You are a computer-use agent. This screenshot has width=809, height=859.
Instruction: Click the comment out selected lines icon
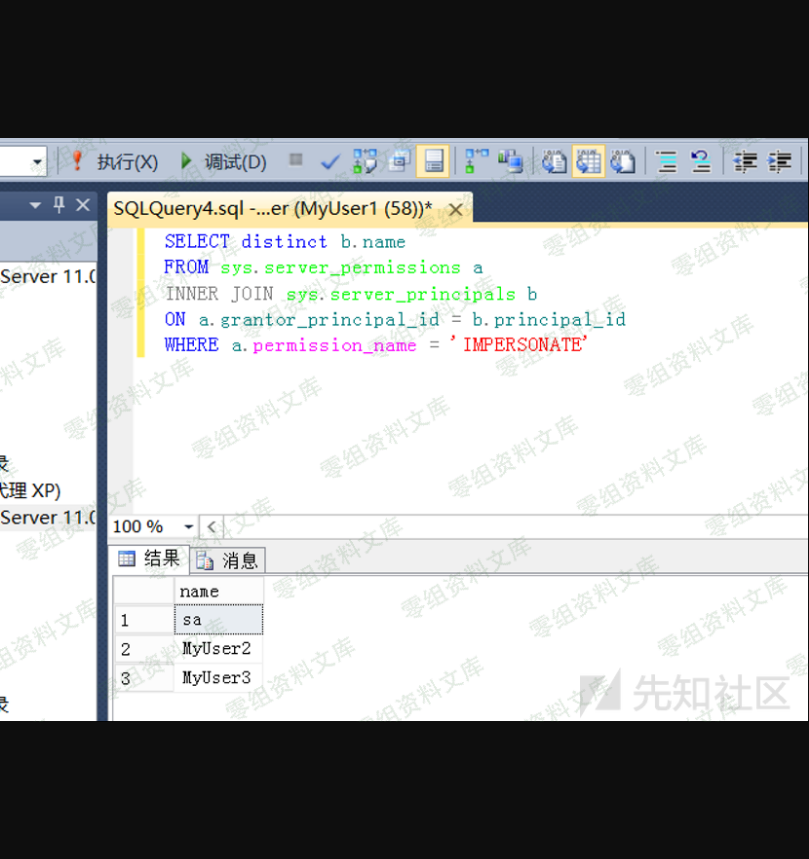pyautogui.click(x=667, y=162)
